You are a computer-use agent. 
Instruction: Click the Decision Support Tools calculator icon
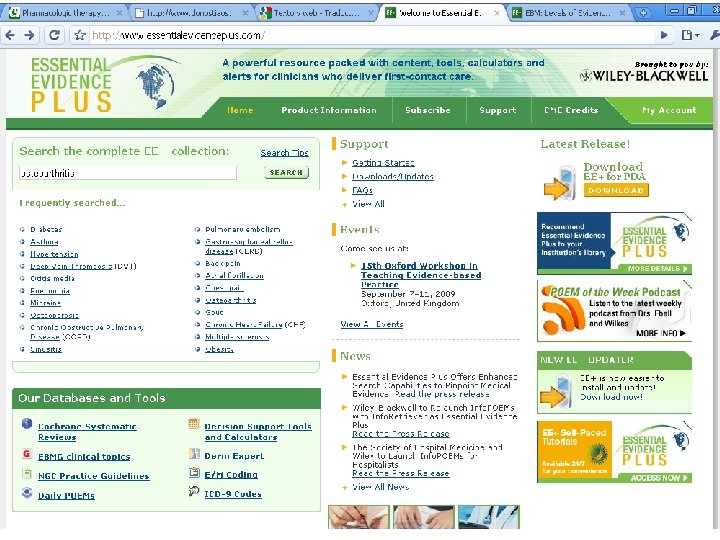point(194,424)
